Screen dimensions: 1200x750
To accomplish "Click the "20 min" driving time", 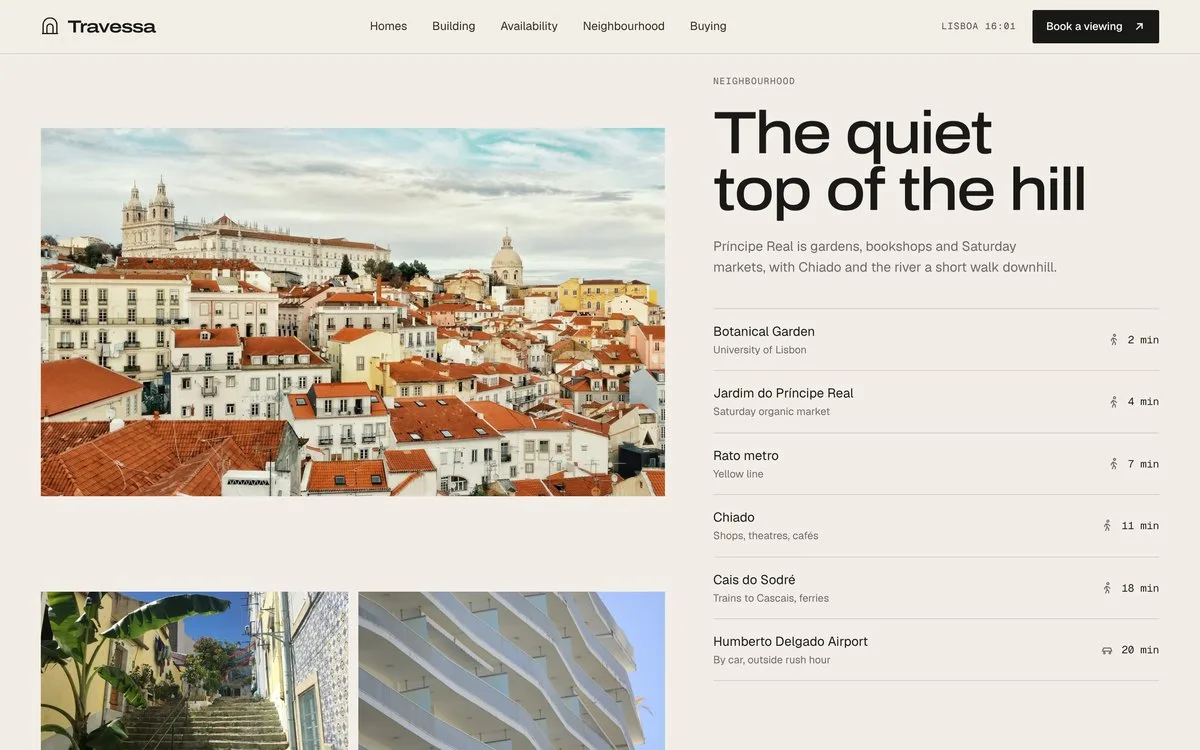I will [x=1140, y=650].
